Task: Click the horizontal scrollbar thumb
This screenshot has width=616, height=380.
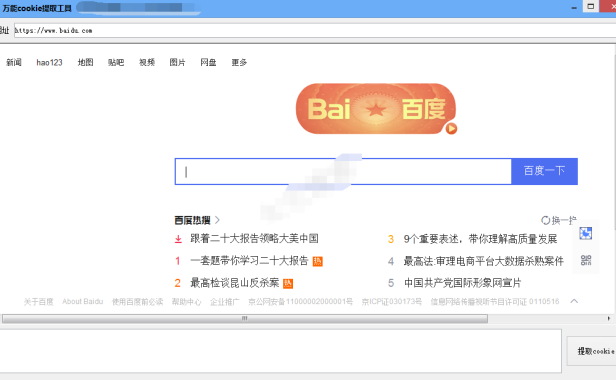Action: point(245,318)
